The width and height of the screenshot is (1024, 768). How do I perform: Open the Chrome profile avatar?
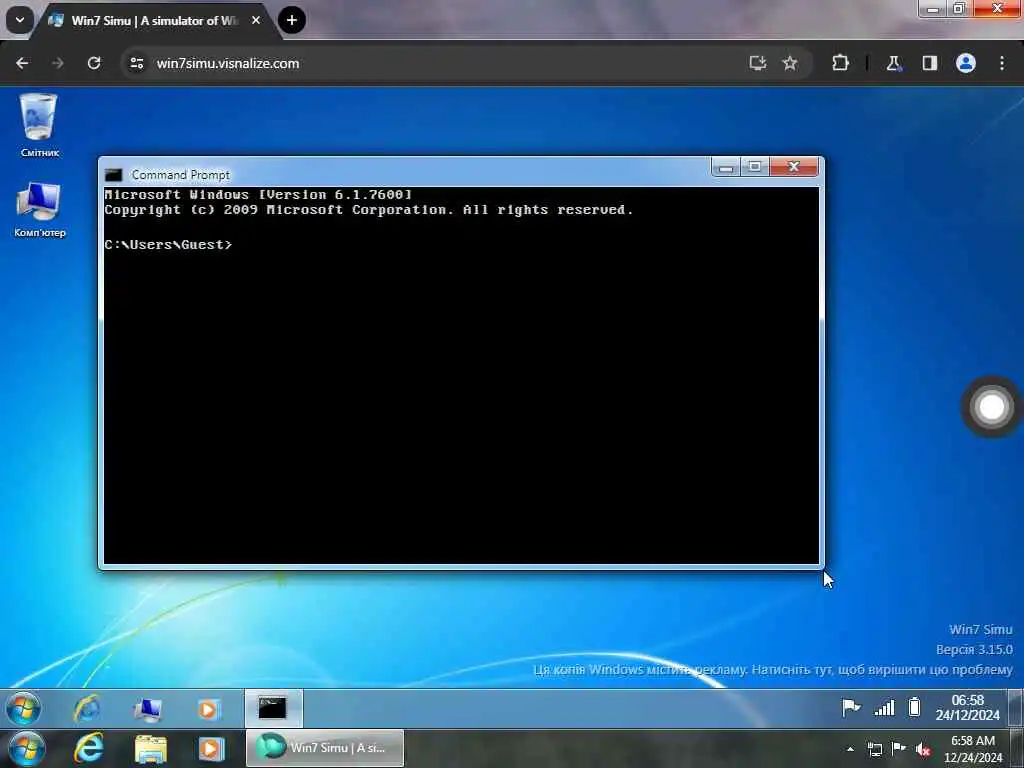966,63
